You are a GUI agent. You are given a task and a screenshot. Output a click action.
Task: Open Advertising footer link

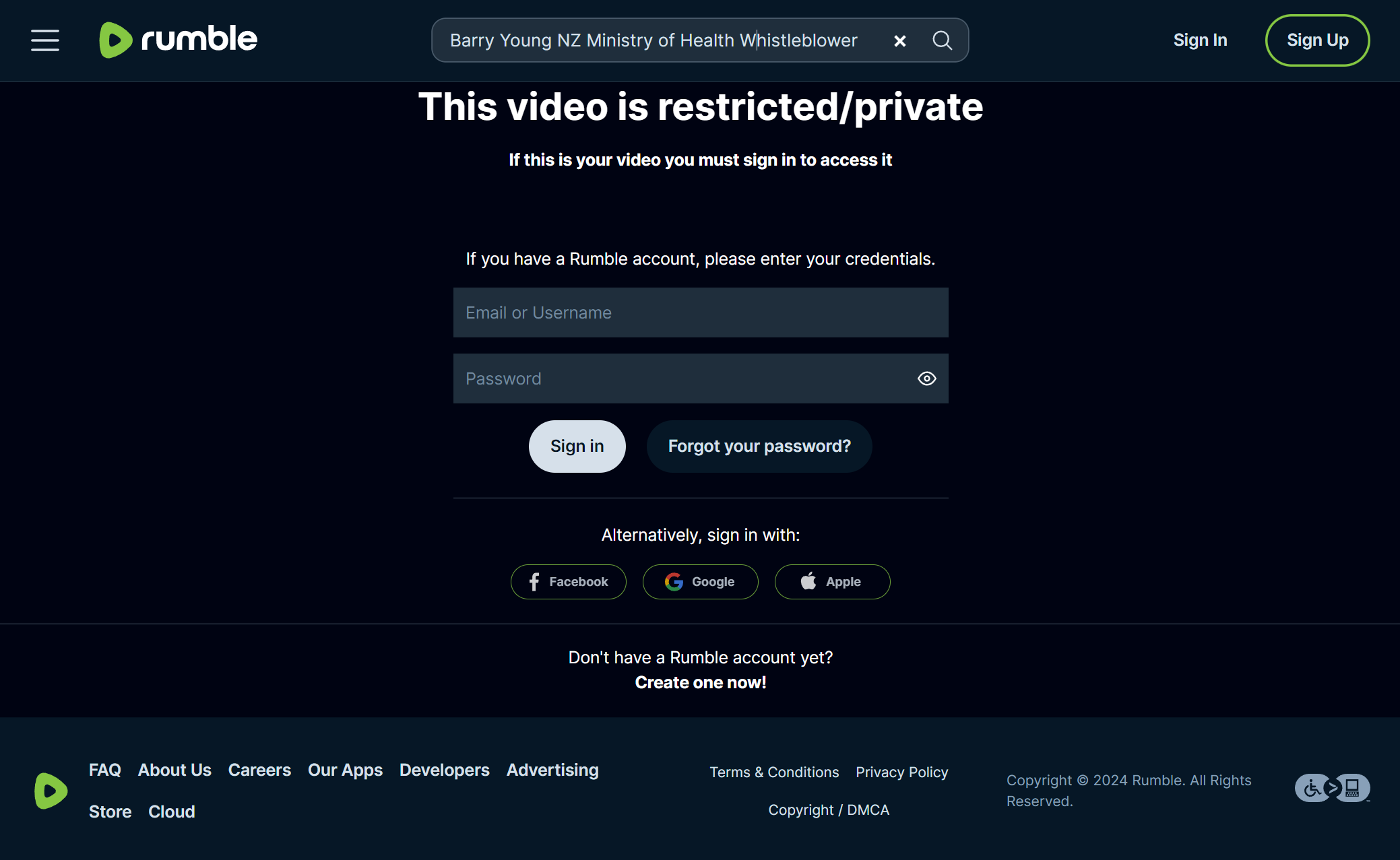(x=552, y=770)
